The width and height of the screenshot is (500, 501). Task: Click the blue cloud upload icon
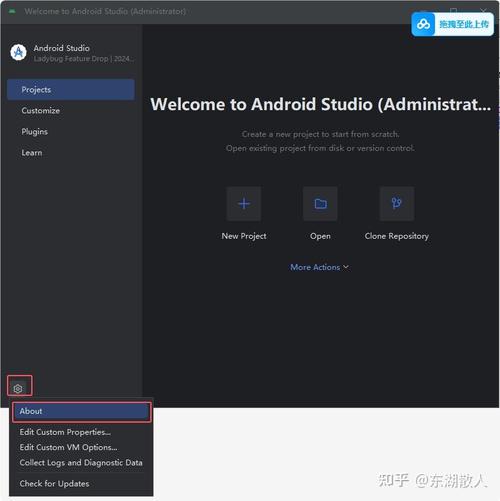click(423, 24)
